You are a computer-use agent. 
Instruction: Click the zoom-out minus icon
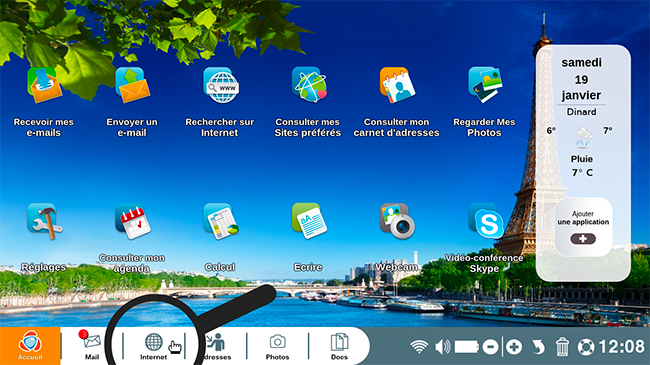pos(490,347)
